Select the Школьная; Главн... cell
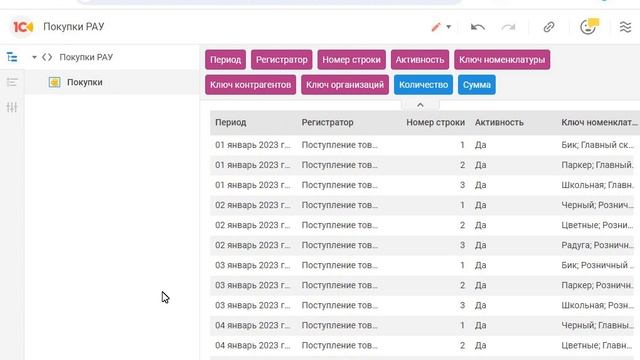 click(x=597, y=185)
